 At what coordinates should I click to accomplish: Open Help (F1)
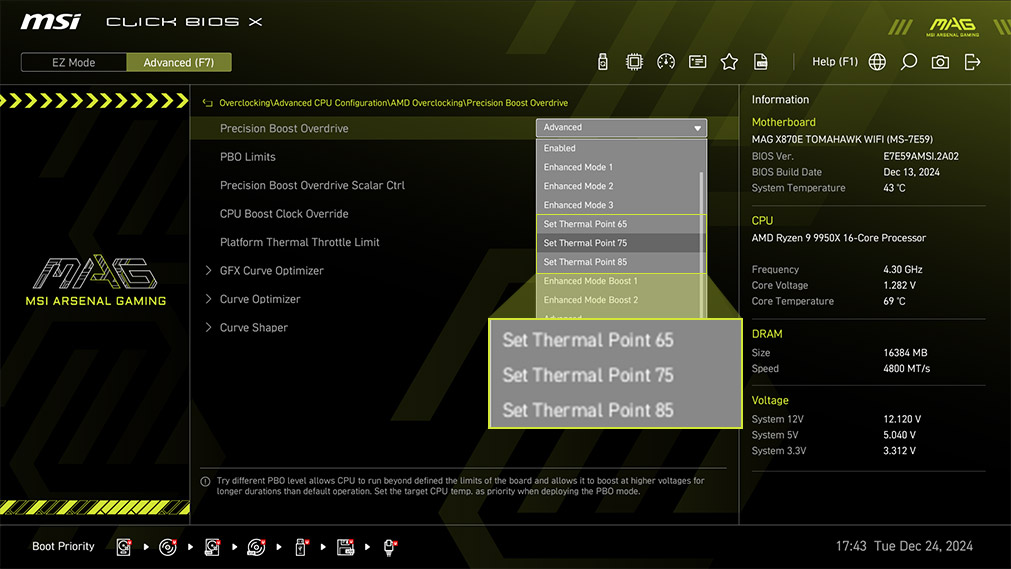tap(834, 62)
